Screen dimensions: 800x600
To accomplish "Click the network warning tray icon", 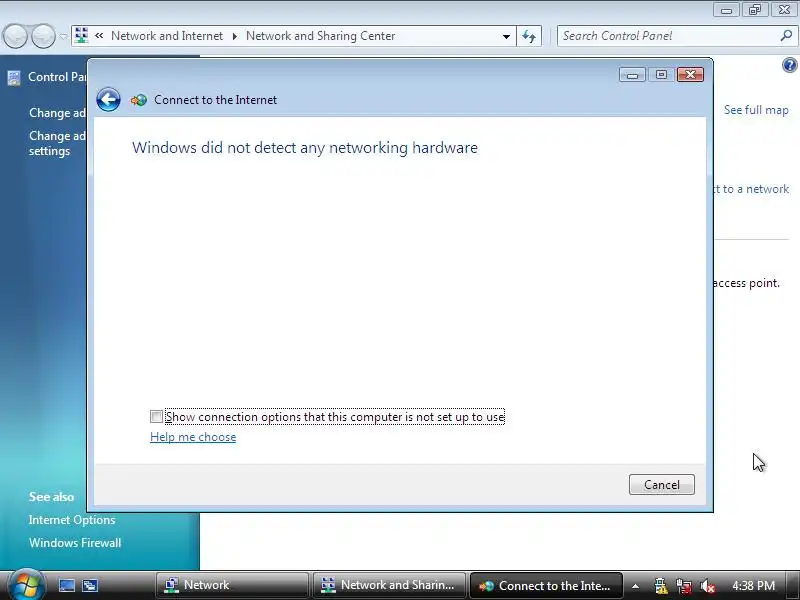I will pyautogui.click(x=660, y=586).
